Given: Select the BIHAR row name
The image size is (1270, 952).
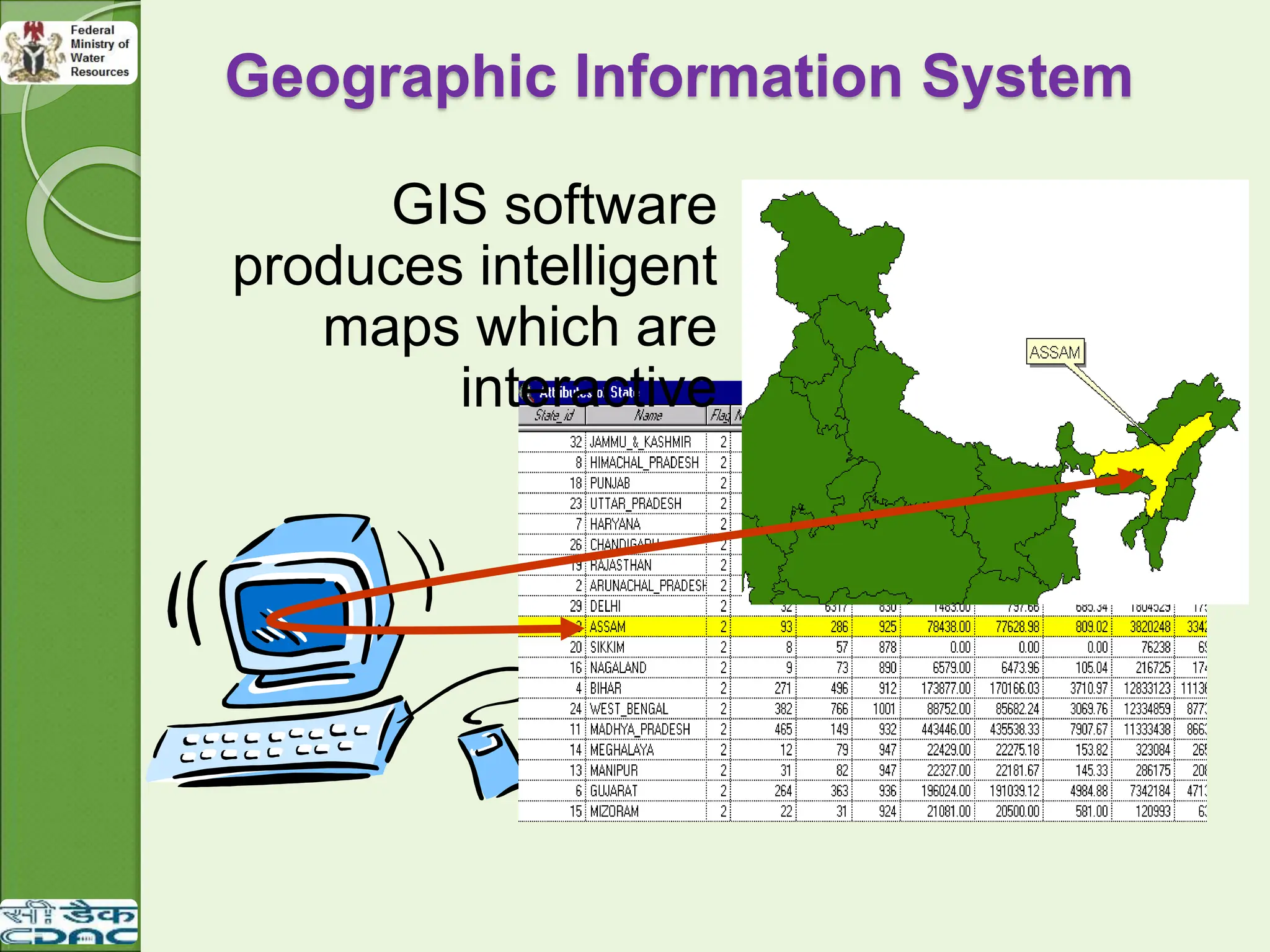Looking at the screenshot, I should click(x=605, y=688).
